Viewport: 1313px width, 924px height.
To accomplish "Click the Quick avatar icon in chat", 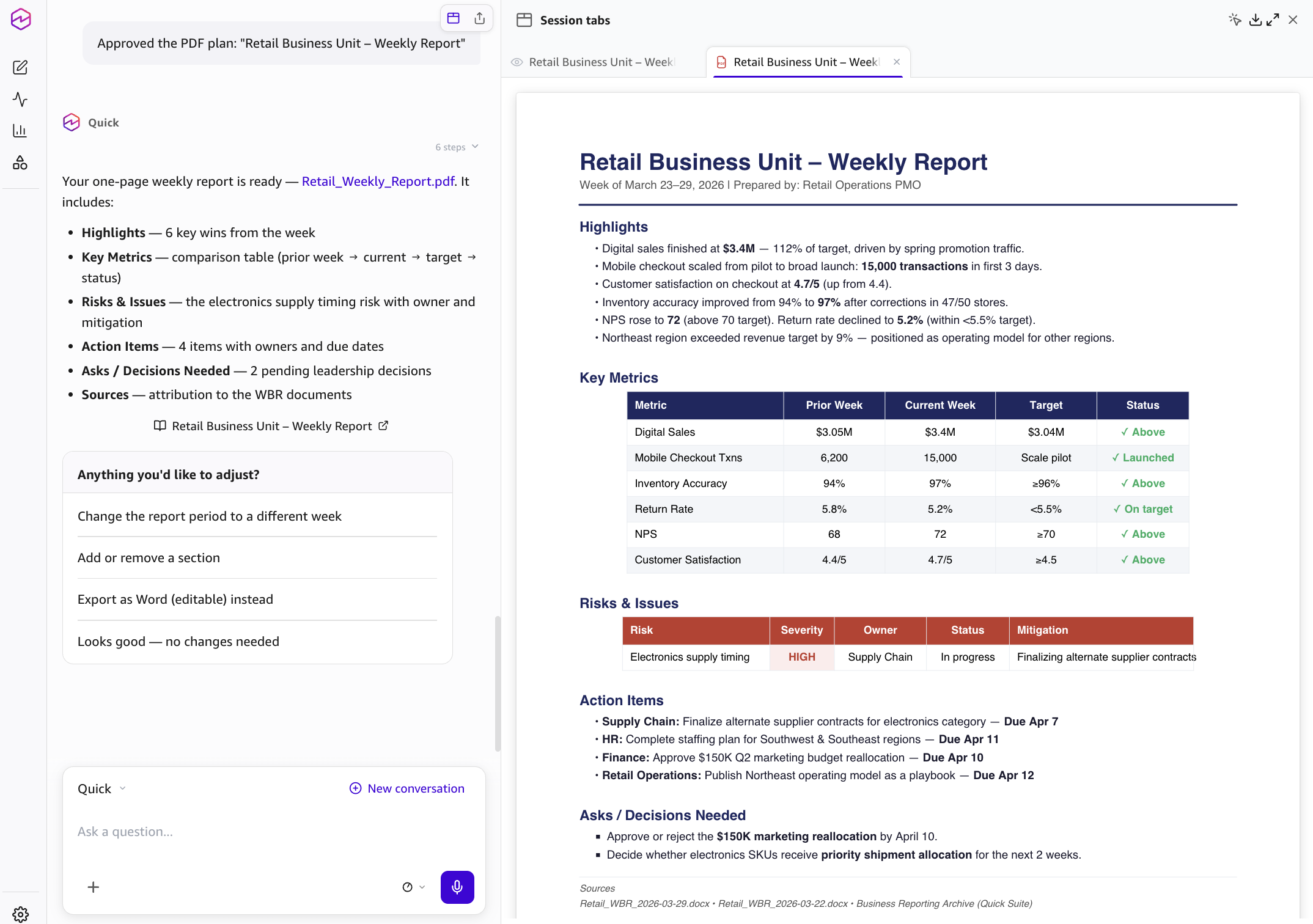I will [x=72, y=122].
